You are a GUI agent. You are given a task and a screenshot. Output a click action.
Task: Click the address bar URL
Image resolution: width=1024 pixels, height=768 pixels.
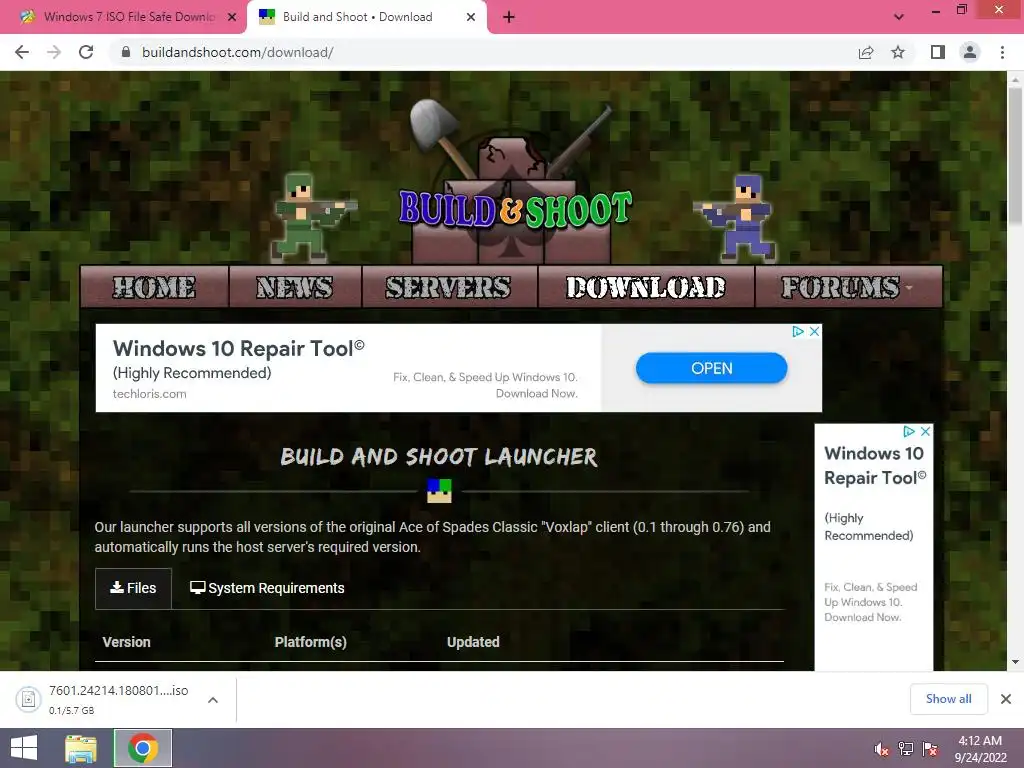click(238, 52)
